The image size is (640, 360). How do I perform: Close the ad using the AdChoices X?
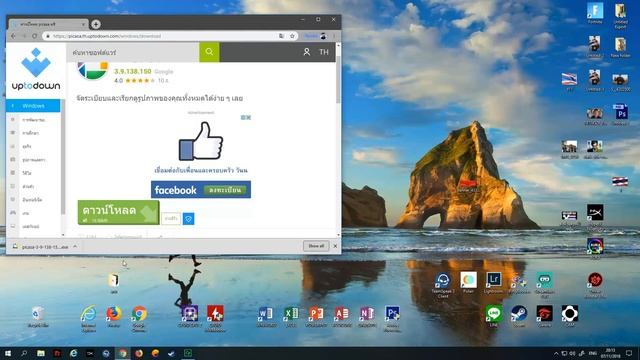[x=248, y=118]
